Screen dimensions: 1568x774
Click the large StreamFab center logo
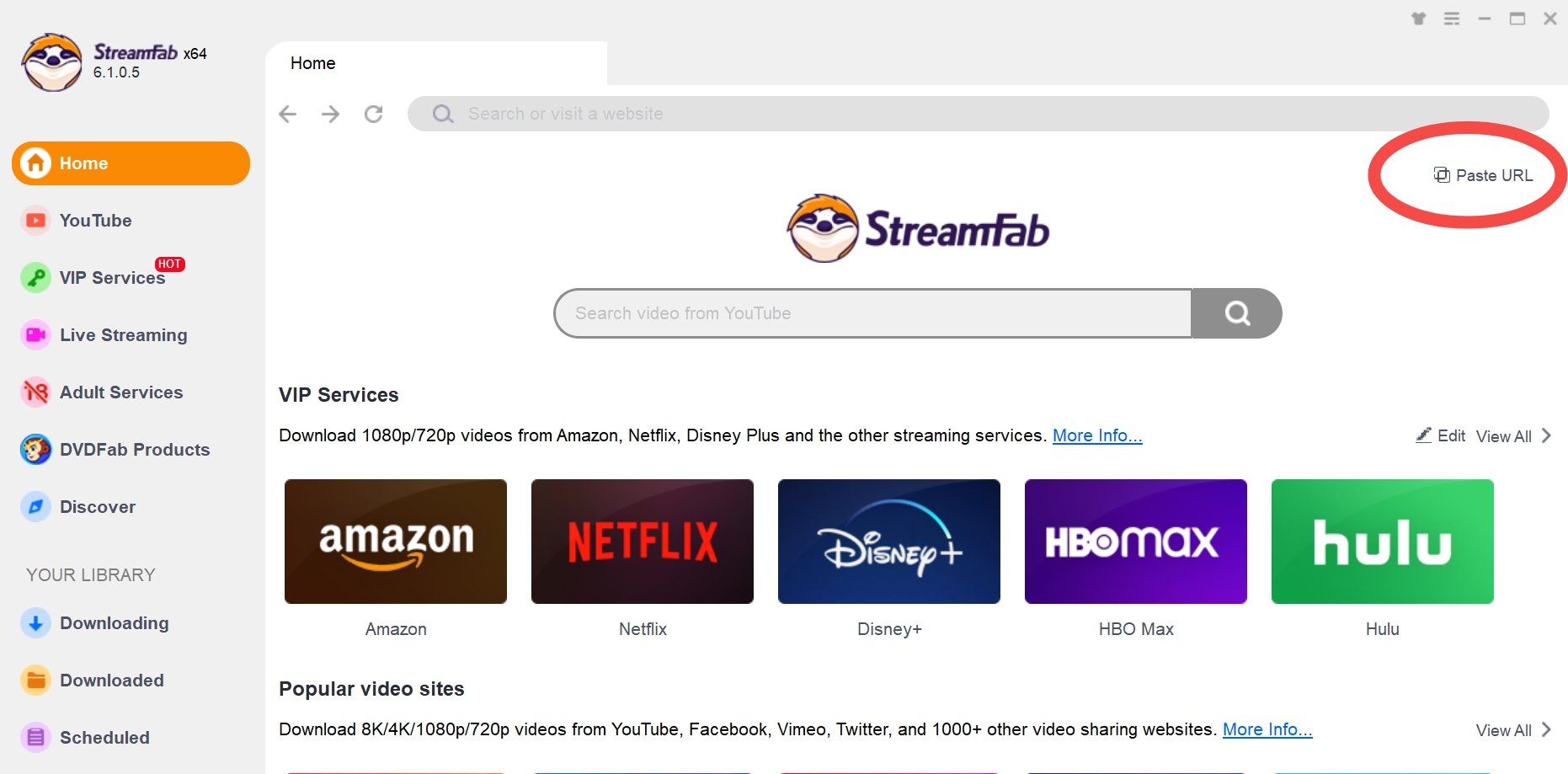pos(919,228)
